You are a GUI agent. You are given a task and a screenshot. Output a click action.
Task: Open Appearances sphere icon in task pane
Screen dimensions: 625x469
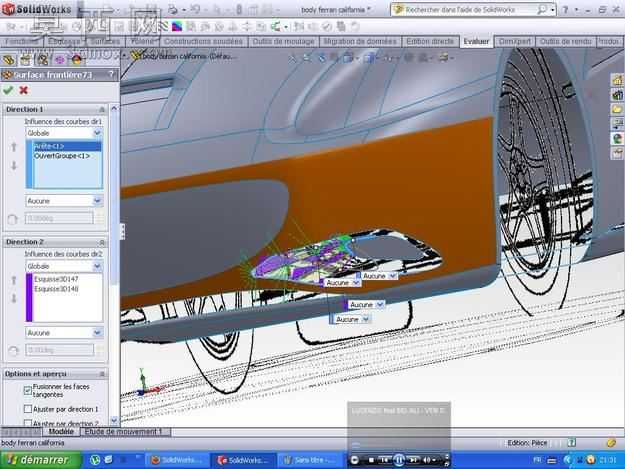617,139
